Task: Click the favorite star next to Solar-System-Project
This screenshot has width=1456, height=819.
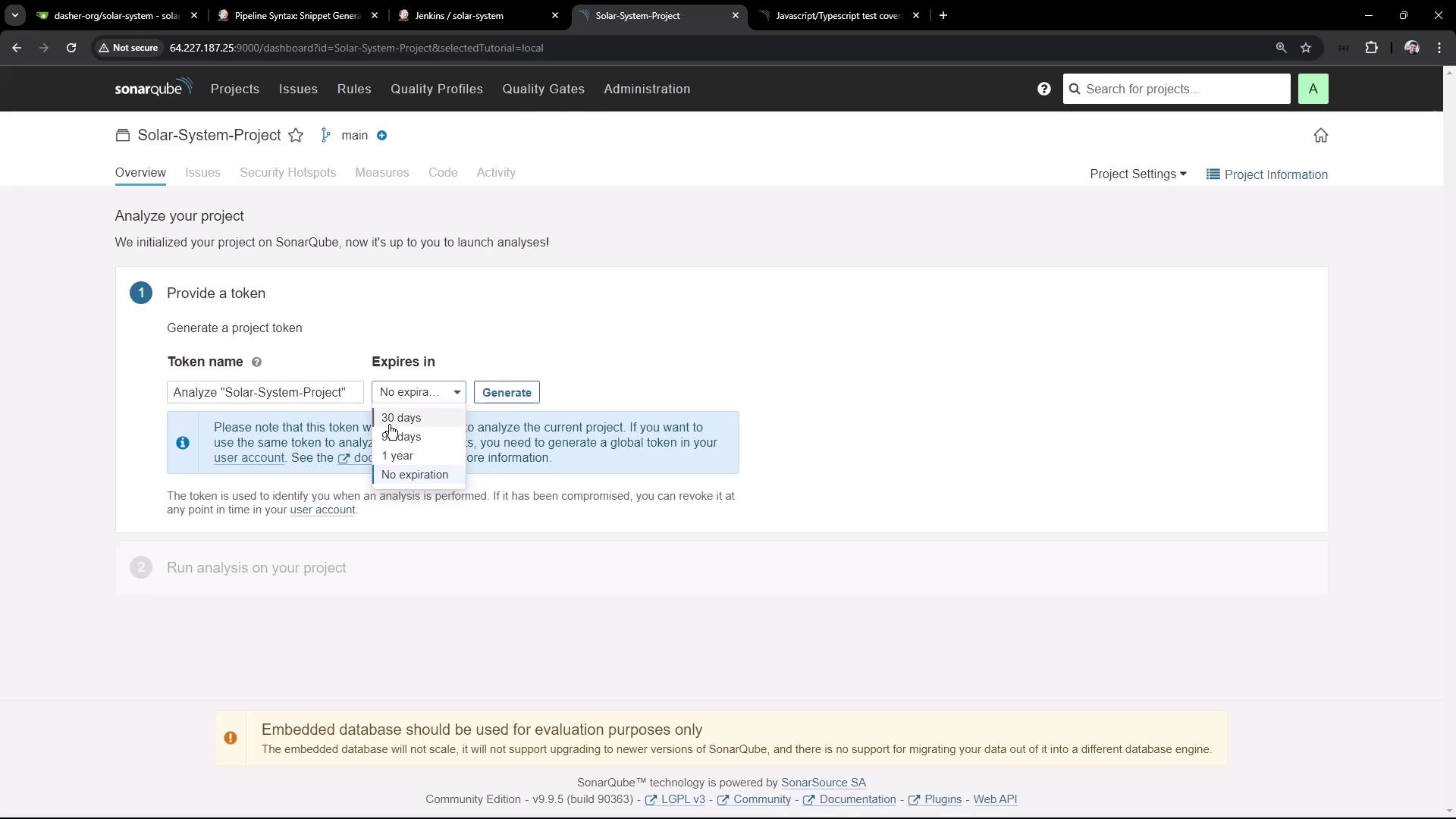Action: (x=296, y=136)
